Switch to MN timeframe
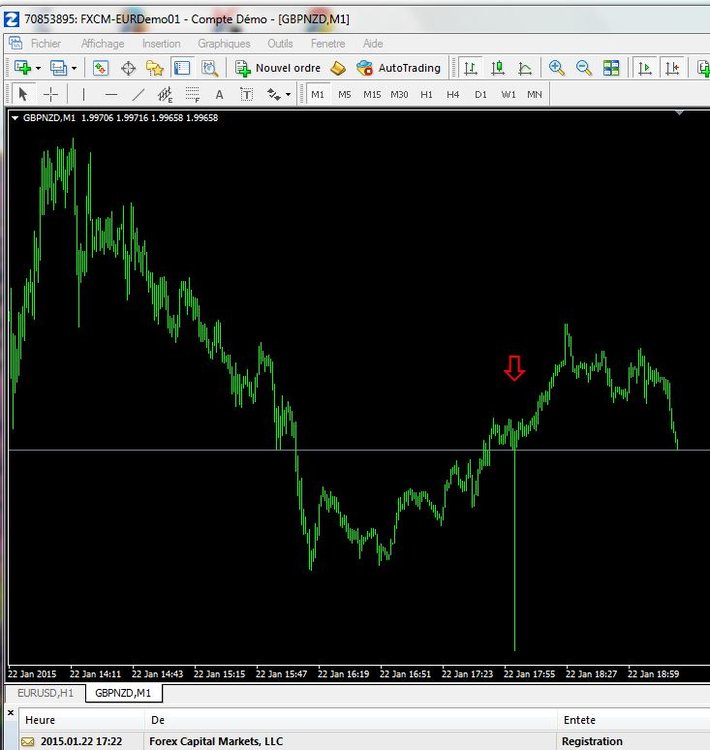The image size is (710, 750). [x=534, y=94]
